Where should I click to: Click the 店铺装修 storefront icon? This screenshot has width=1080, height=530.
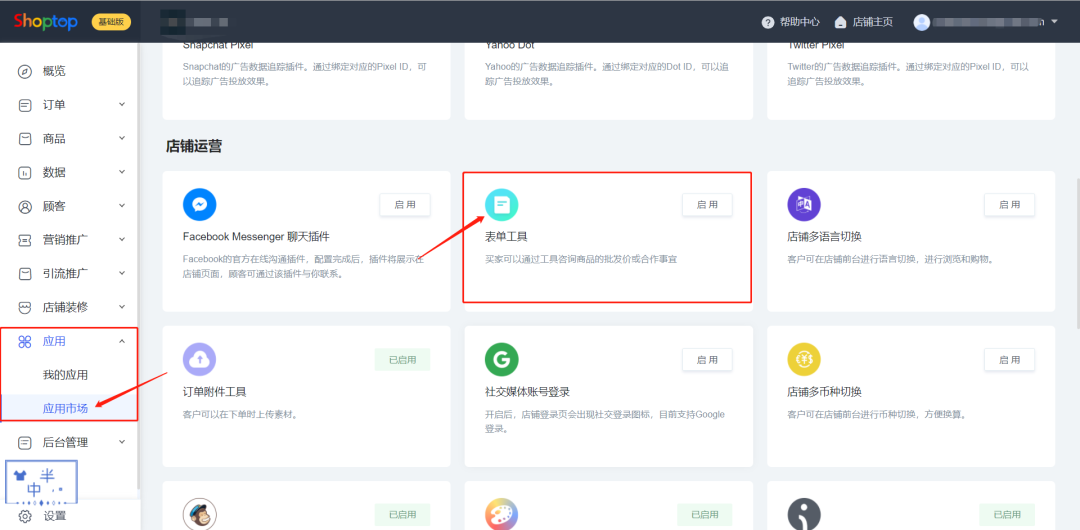point(25,307)
